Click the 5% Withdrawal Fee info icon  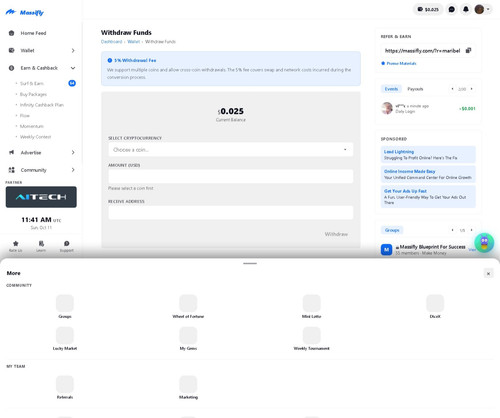[x=110, y=60]
